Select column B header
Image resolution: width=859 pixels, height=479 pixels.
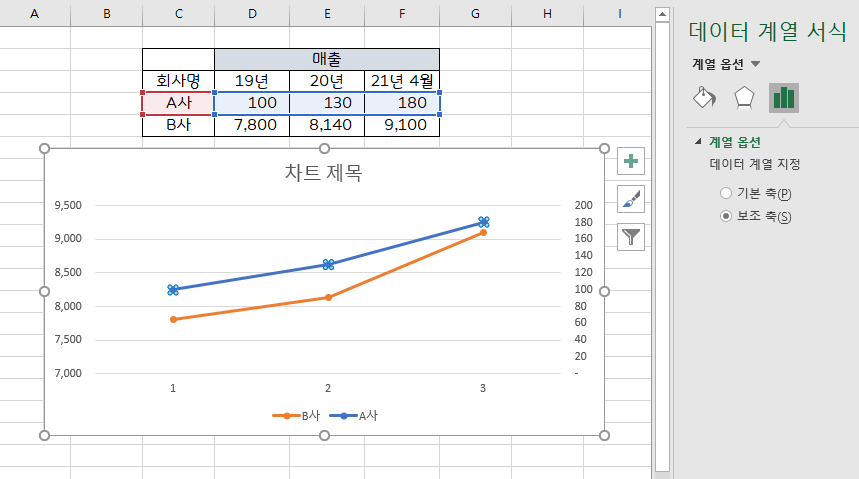[107, 14]
